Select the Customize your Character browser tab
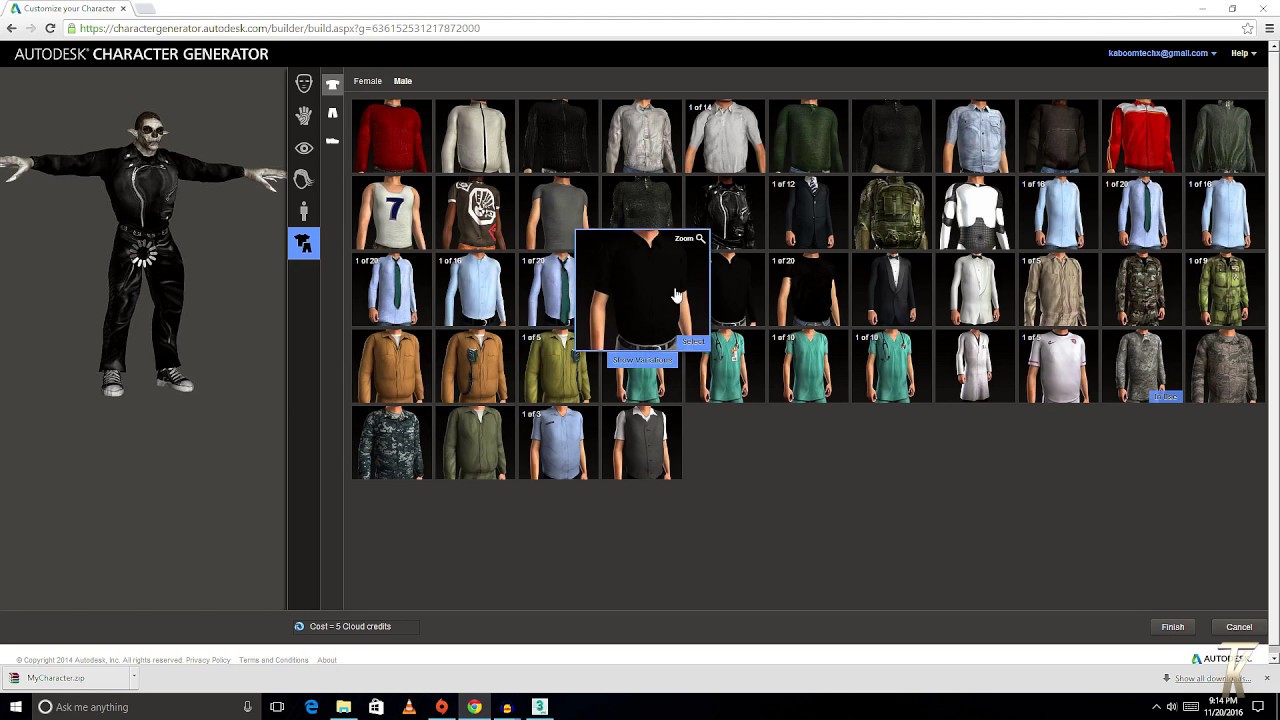The width and height of the screenshot is (1280, 720). click(x=68, y=8)
